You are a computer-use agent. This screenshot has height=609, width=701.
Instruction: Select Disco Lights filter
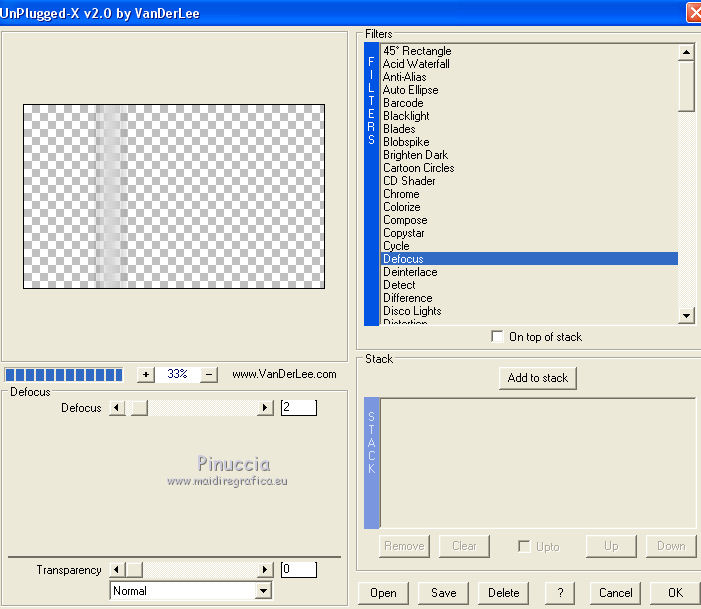pyautogui.click(x=529, y=311)
